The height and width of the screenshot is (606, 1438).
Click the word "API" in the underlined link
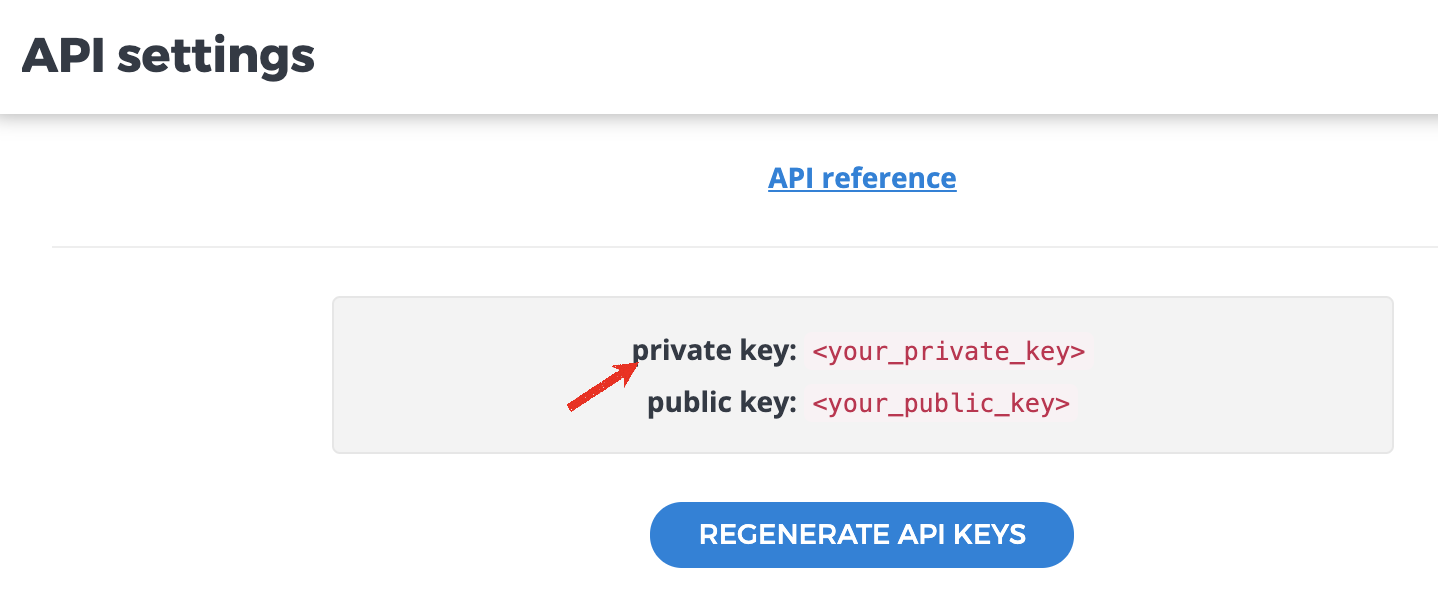click(791, 178)
